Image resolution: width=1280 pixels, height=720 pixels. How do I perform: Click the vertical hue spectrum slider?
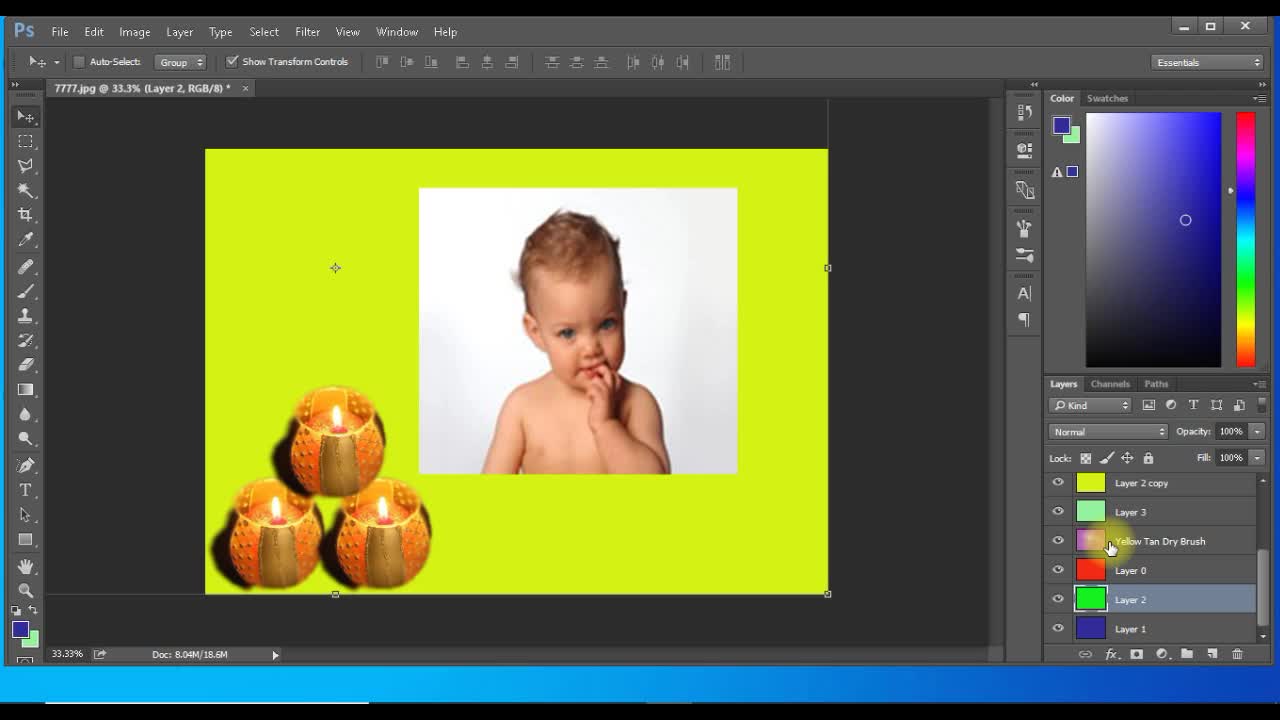1245,240
